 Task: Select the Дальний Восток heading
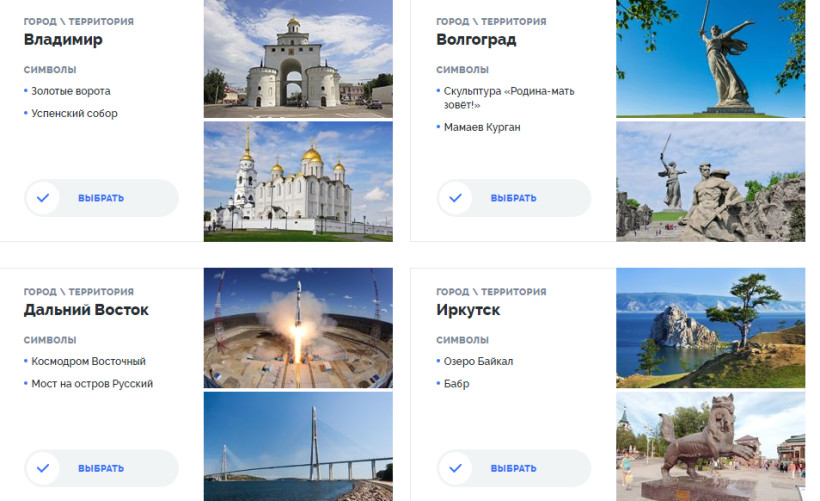[86, 310]
